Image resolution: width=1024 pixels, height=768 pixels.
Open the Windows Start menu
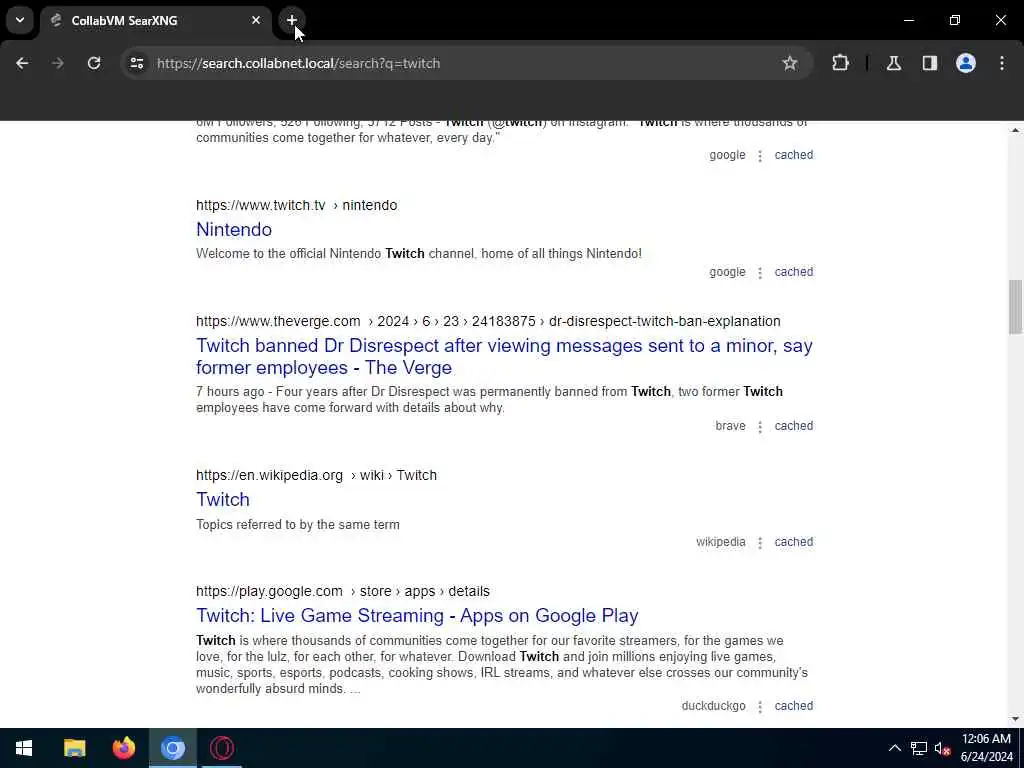[24, 748]
